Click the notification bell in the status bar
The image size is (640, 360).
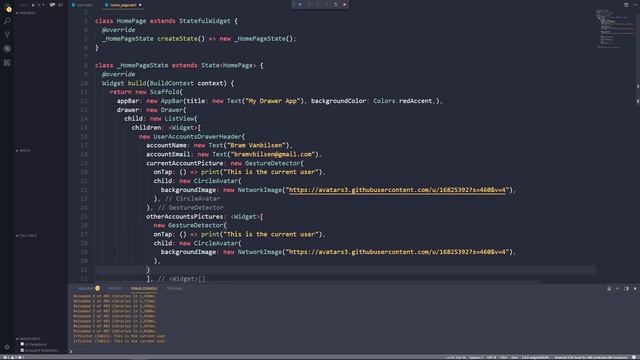coord(634,357)
